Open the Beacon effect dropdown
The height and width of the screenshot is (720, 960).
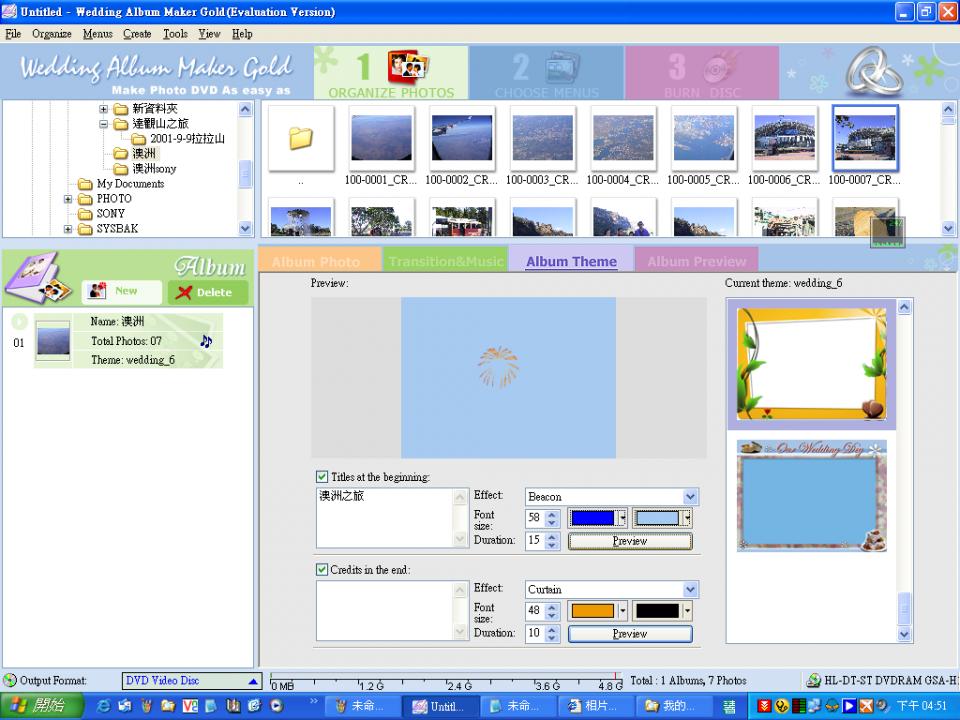690,497
